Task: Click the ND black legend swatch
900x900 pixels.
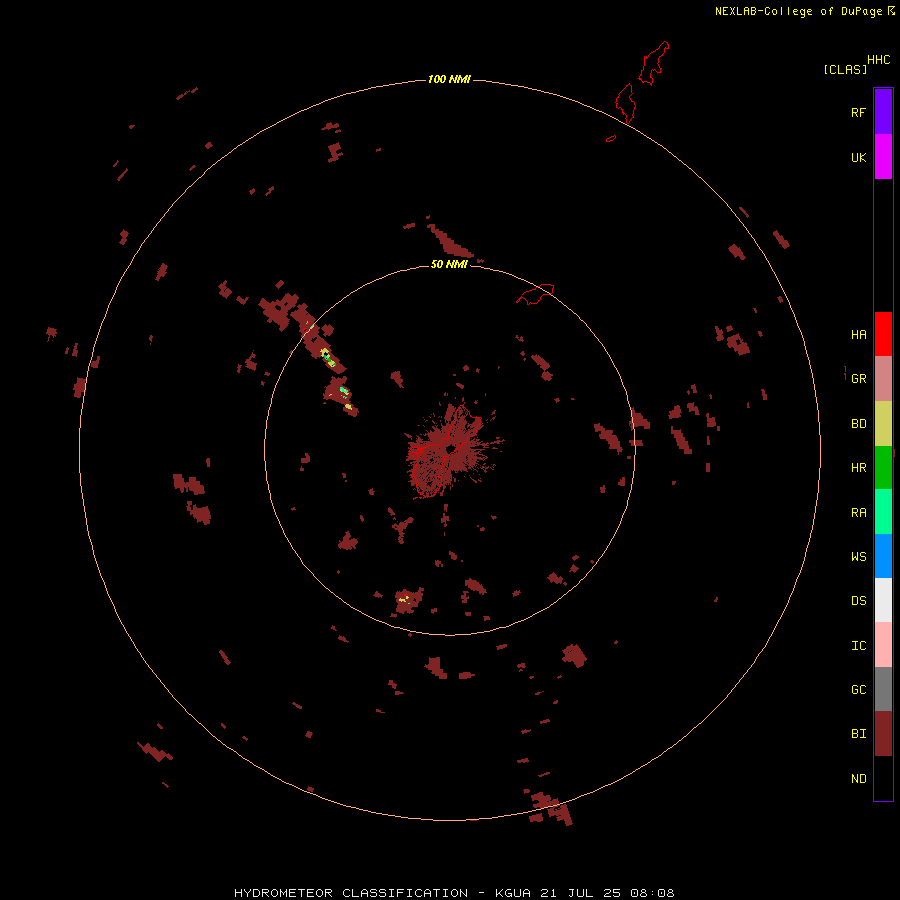Action: pyautogui.click(x=883, y=778)
